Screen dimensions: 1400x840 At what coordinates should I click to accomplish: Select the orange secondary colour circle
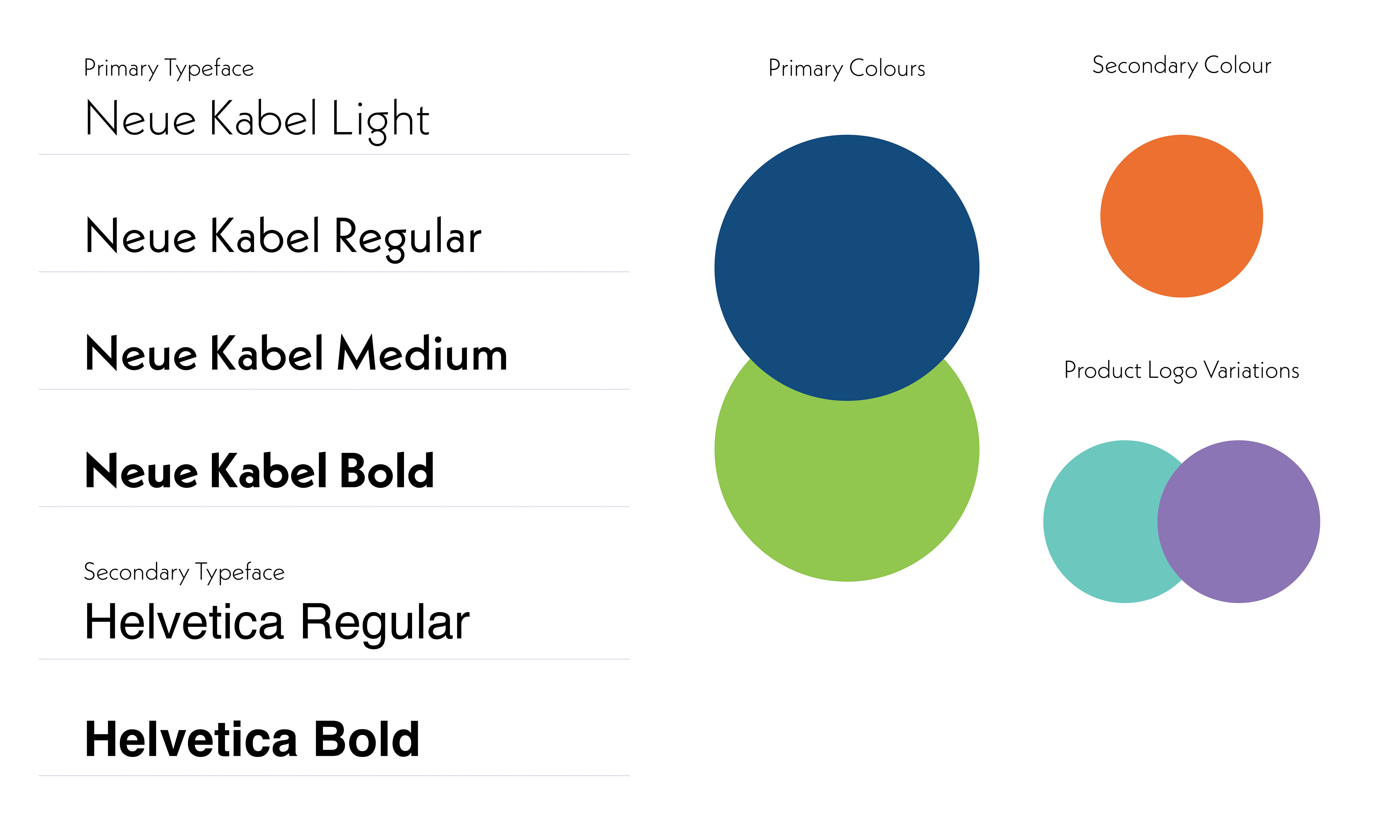1182,216
